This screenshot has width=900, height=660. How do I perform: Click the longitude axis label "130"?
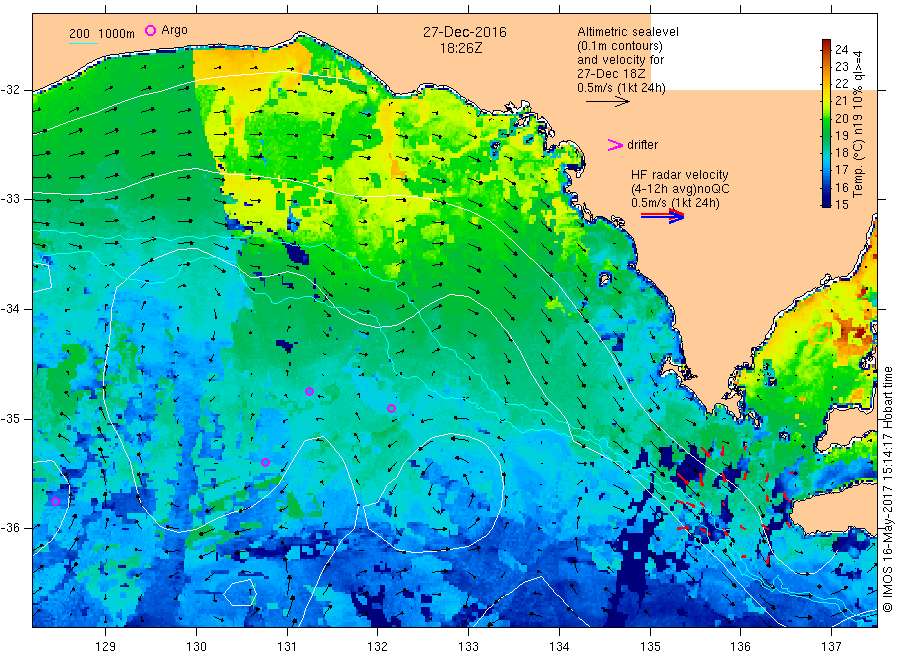(196, 647)
